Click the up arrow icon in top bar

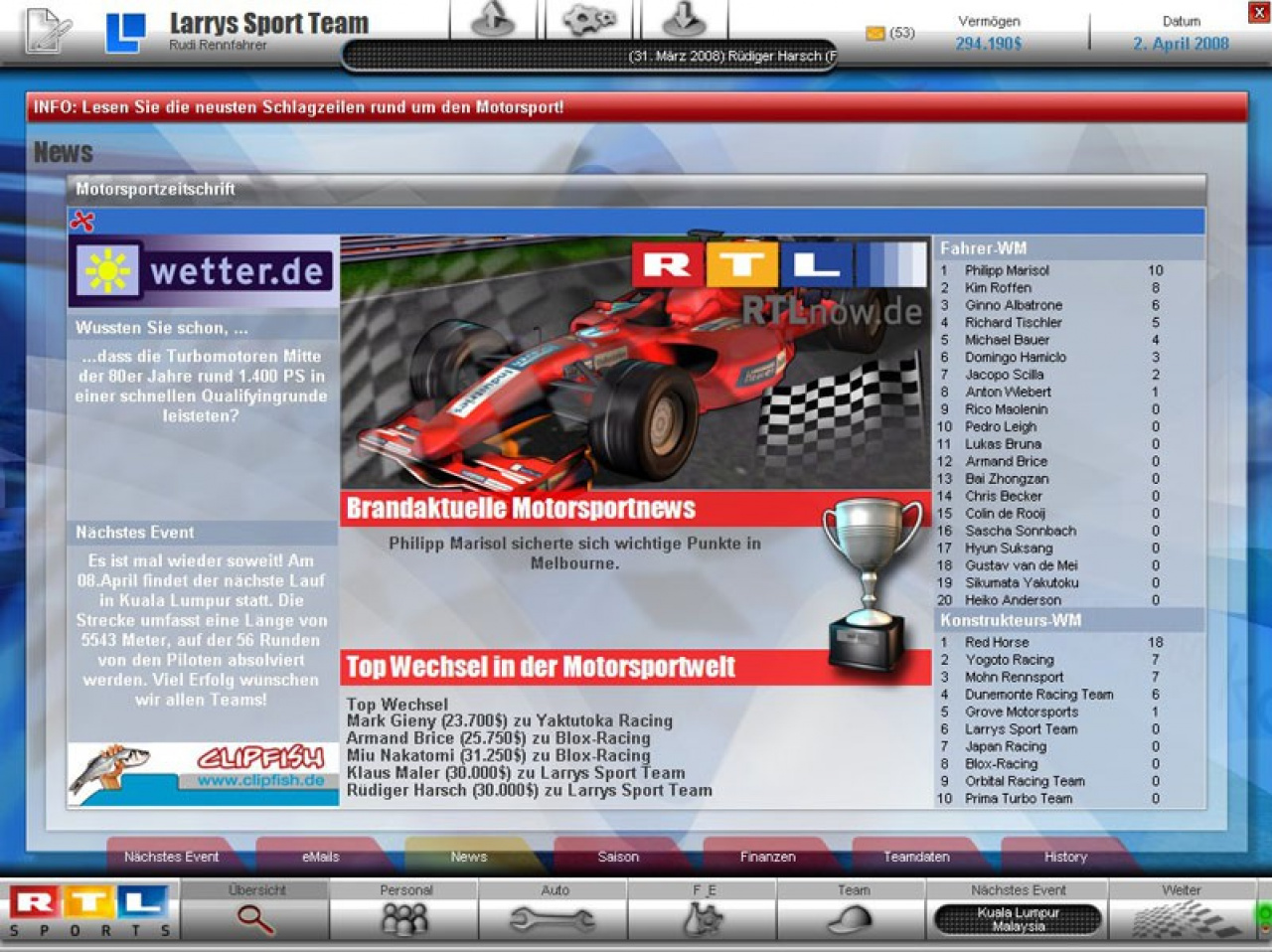[x=492, y=19]
